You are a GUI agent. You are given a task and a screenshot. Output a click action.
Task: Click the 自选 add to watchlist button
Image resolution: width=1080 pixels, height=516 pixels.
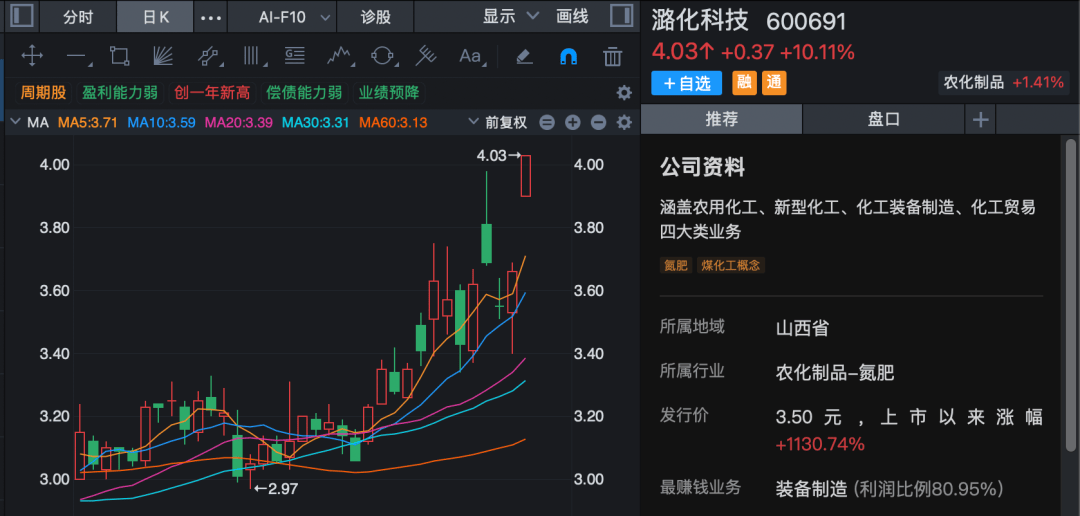686,83
